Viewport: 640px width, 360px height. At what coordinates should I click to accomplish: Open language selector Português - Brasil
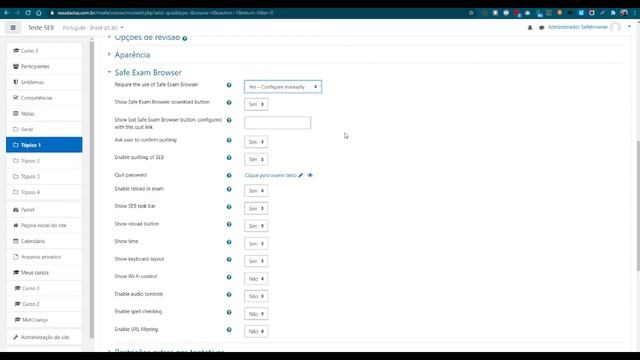93,27
